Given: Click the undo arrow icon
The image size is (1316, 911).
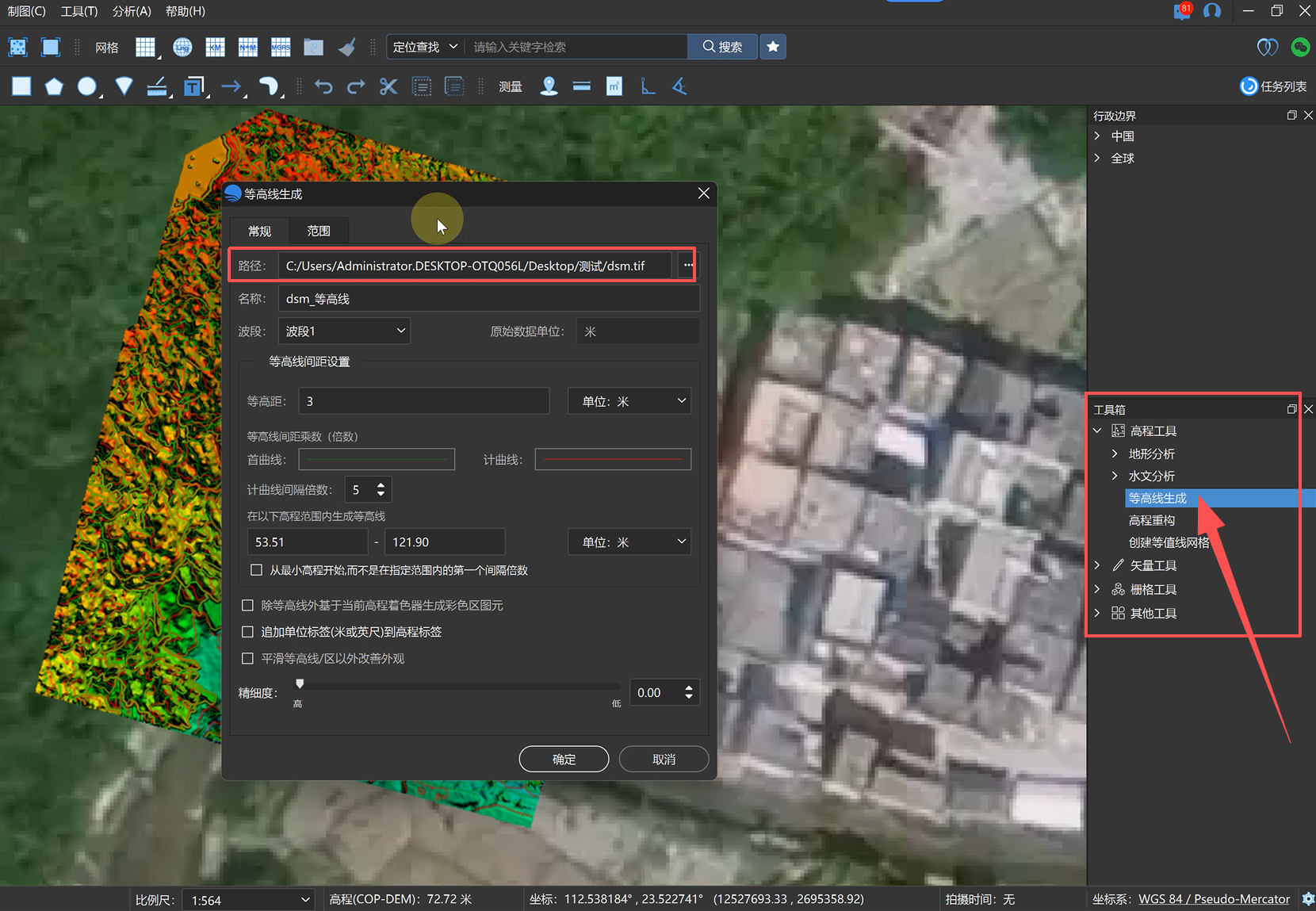Looking at the screenshot, I should (x=323, y=86).
